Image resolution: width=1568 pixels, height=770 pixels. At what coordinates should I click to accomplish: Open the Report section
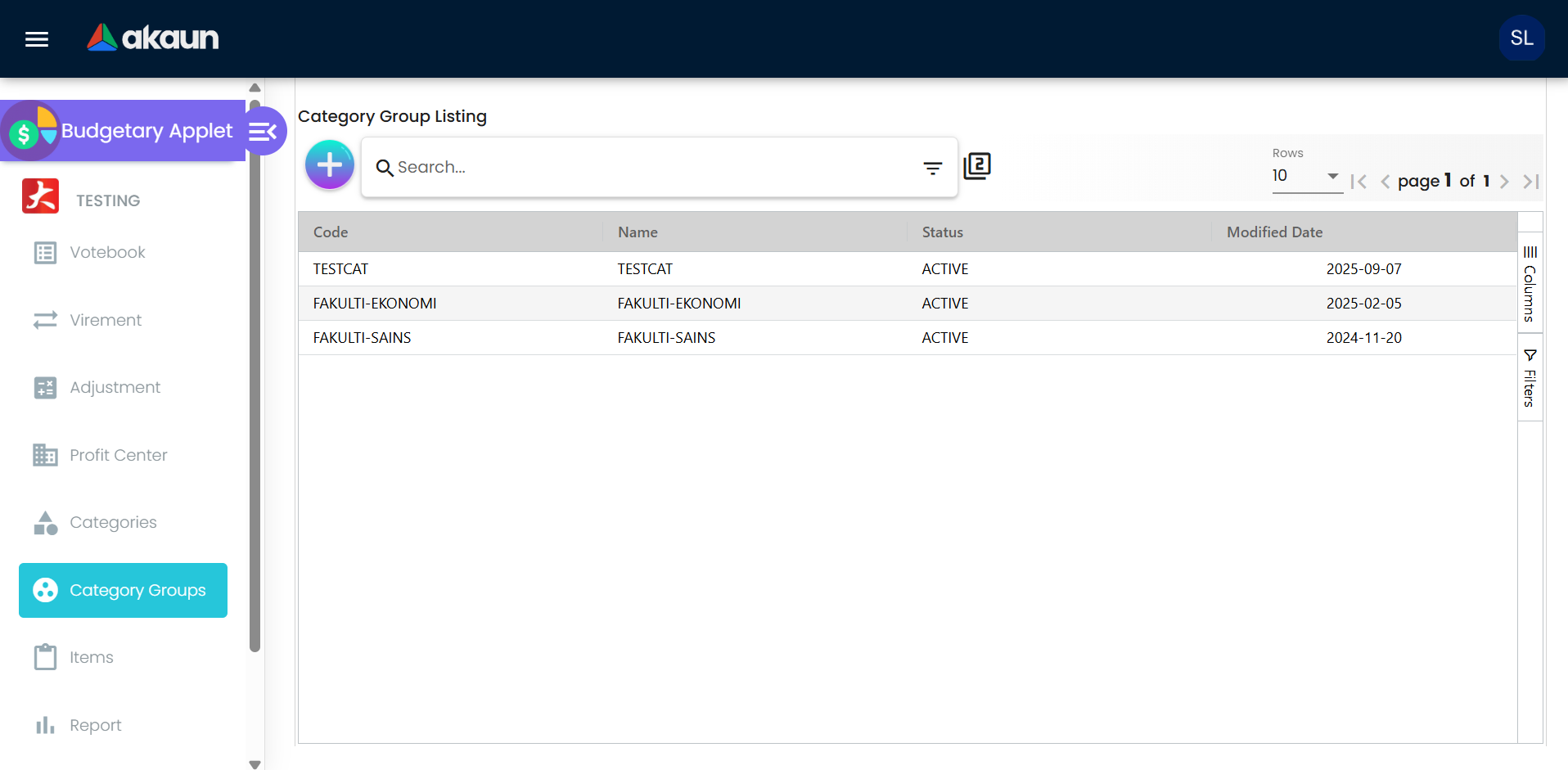[x=95, y=726]
